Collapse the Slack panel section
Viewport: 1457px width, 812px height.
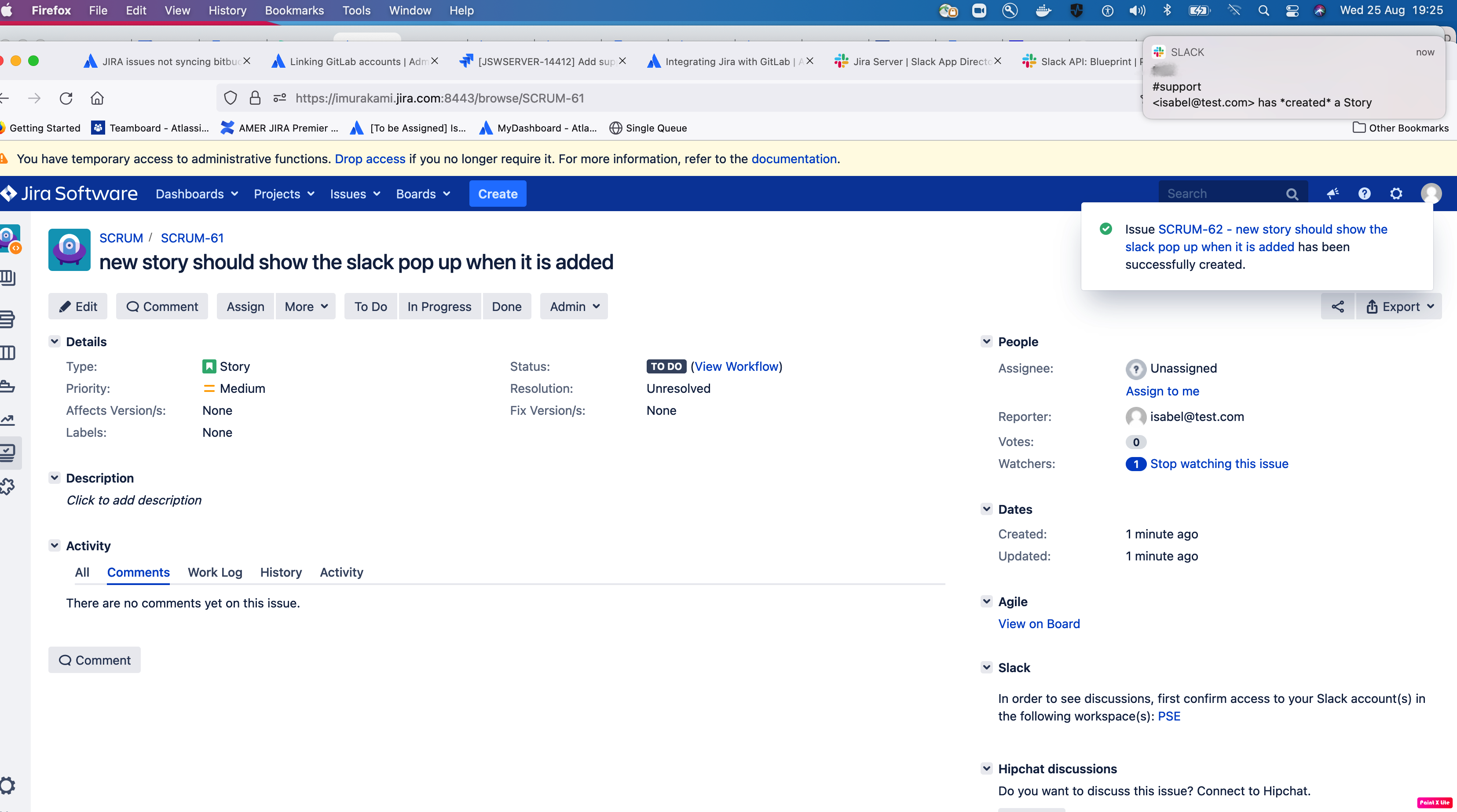pyautogui.click(x=986, y=667)
